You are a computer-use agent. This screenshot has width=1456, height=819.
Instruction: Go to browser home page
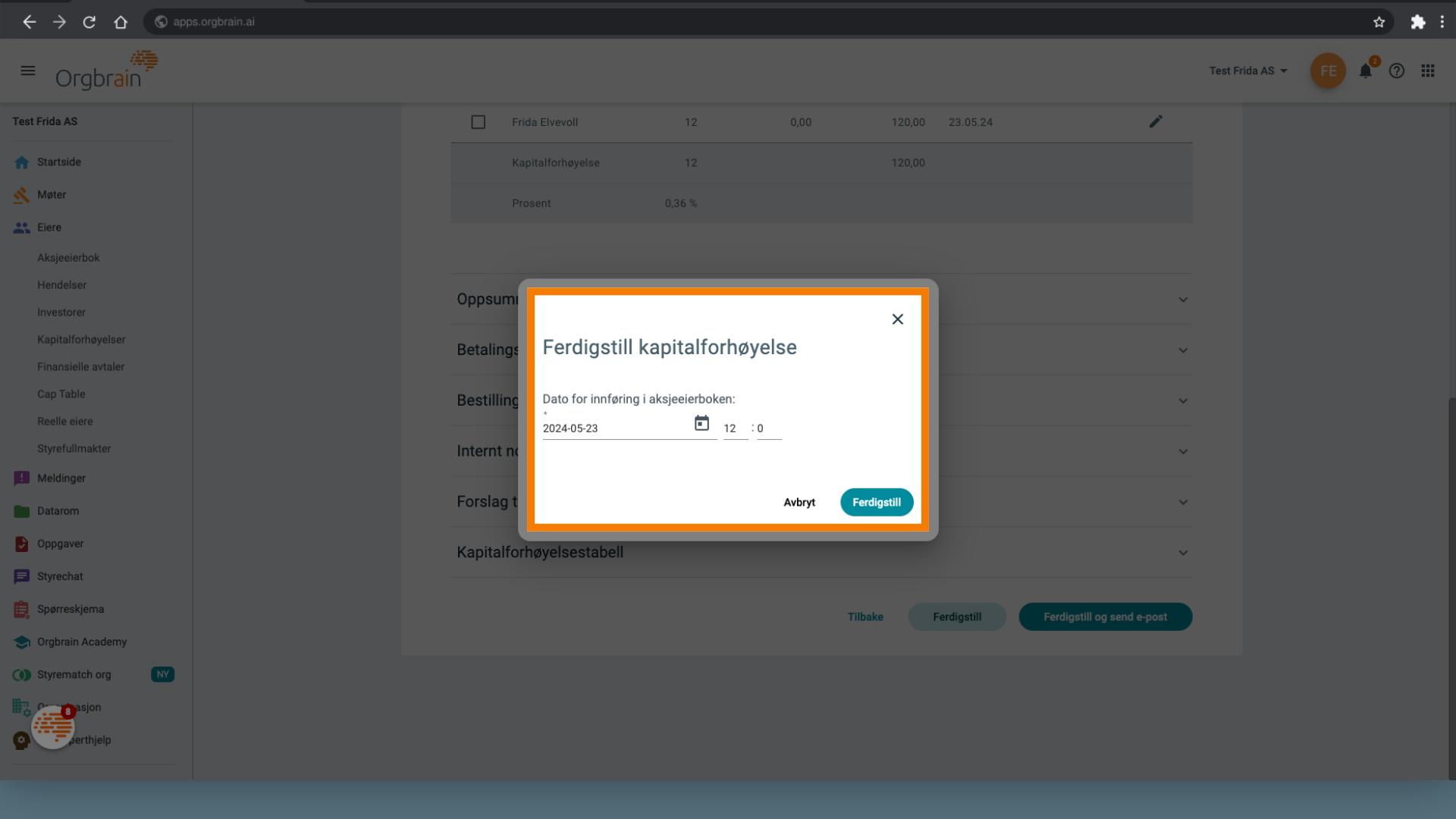coord(121,22)
